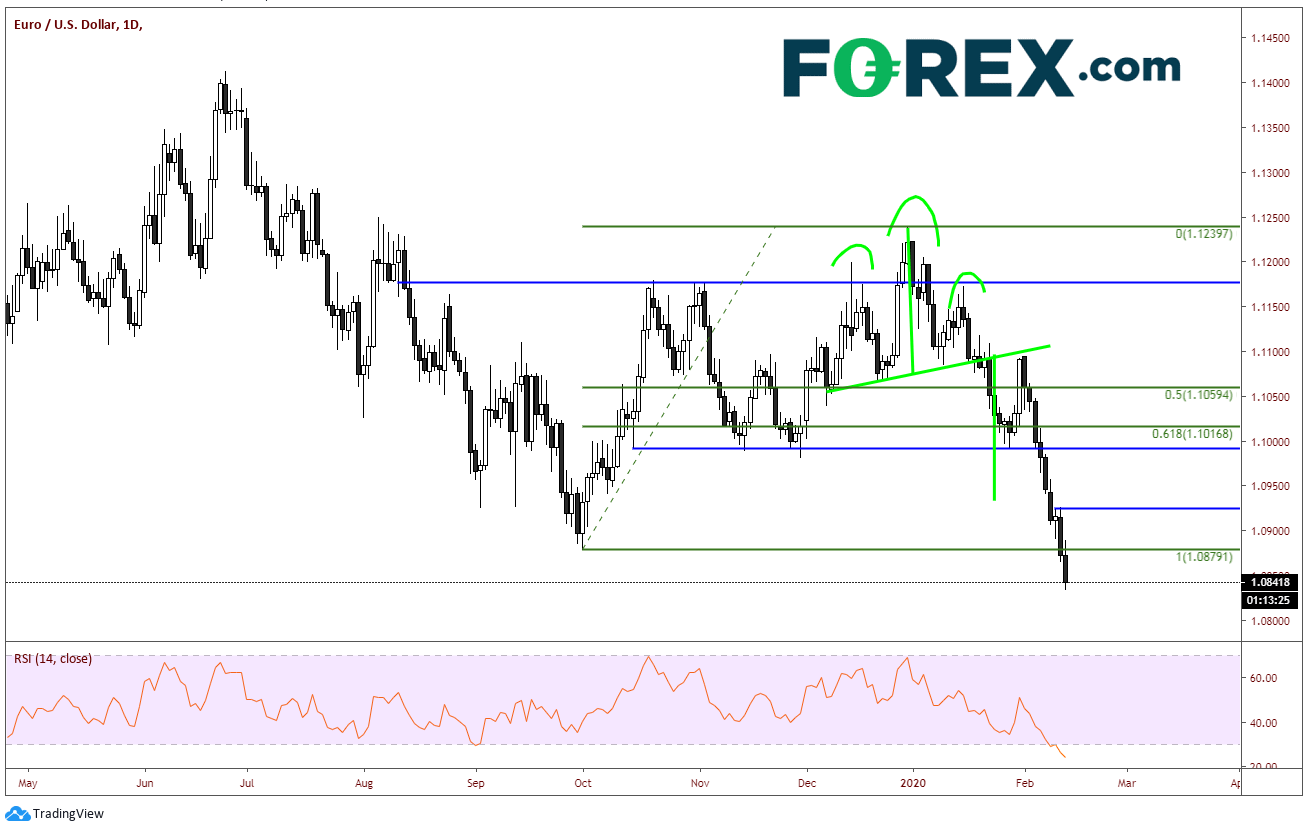The width and height of the screenshot is (1309, 829).
Task: Click the 'Euro / U.S. Dollar, 1D' chart title
Action: (77, 25)
